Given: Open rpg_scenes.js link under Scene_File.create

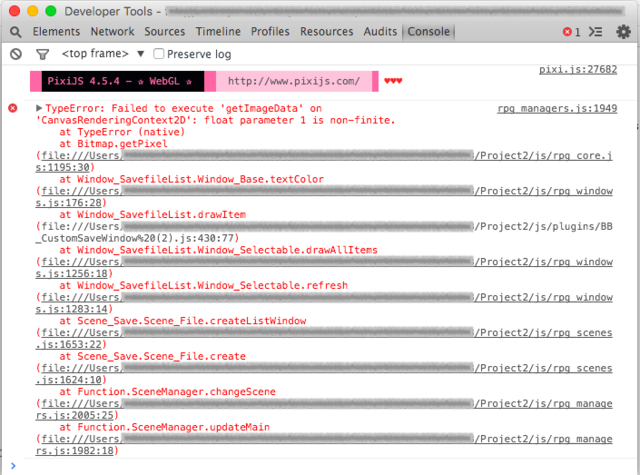Looking at the screenshot, I should [324, 374].
